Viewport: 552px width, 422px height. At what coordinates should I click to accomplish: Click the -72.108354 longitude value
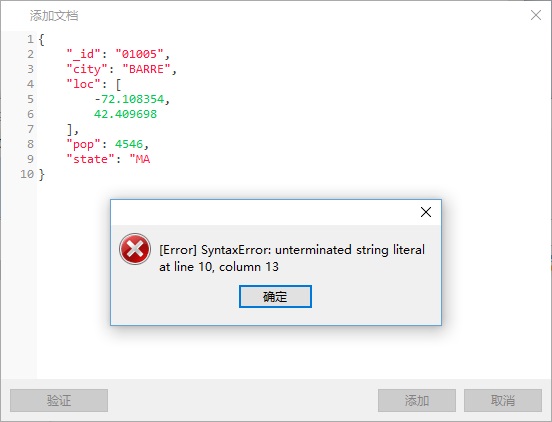pyautogui.click(x=129, y=99)
